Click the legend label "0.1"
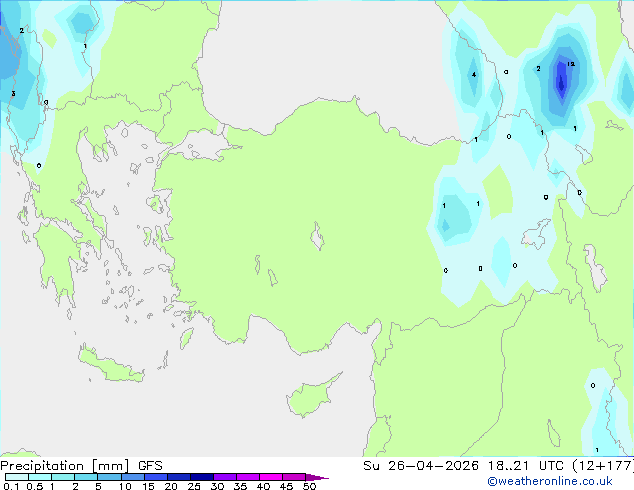Image resolution: width=634 pixels, height=490 pixels. pyautogui.click(x=11, y=486)
